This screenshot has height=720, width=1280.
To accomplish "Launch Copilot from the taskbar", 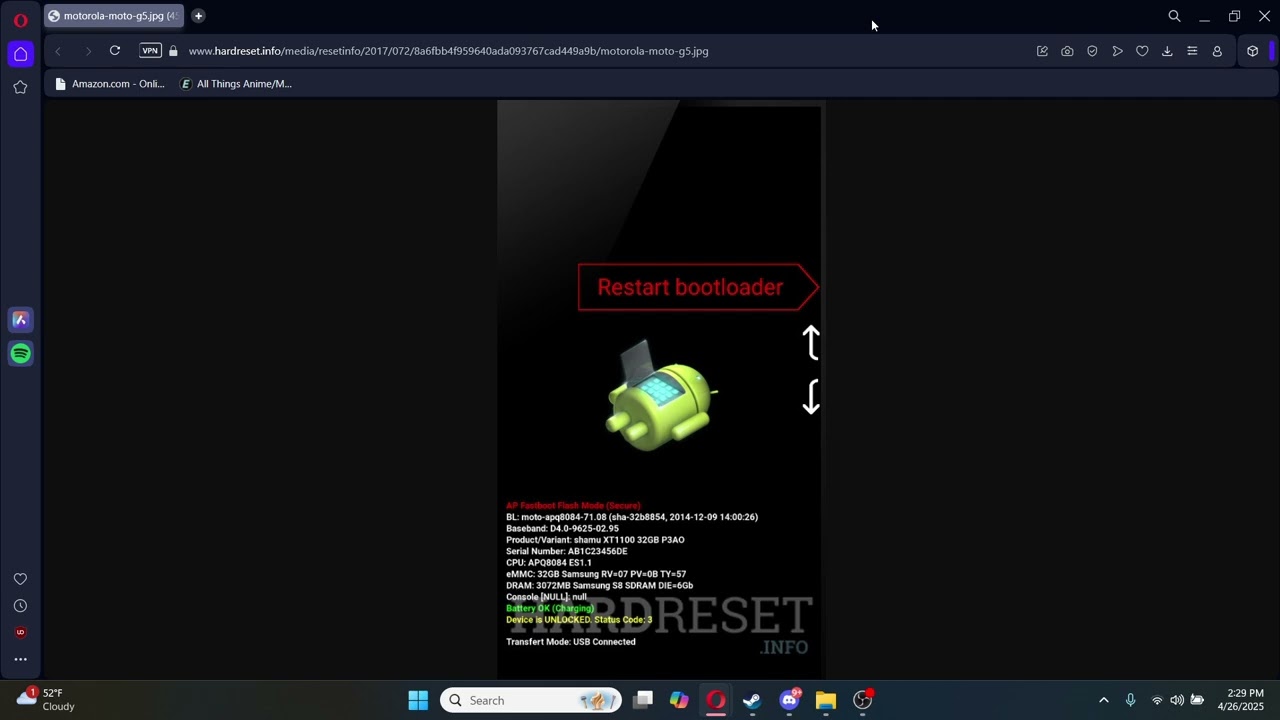I will pos(679,700).
